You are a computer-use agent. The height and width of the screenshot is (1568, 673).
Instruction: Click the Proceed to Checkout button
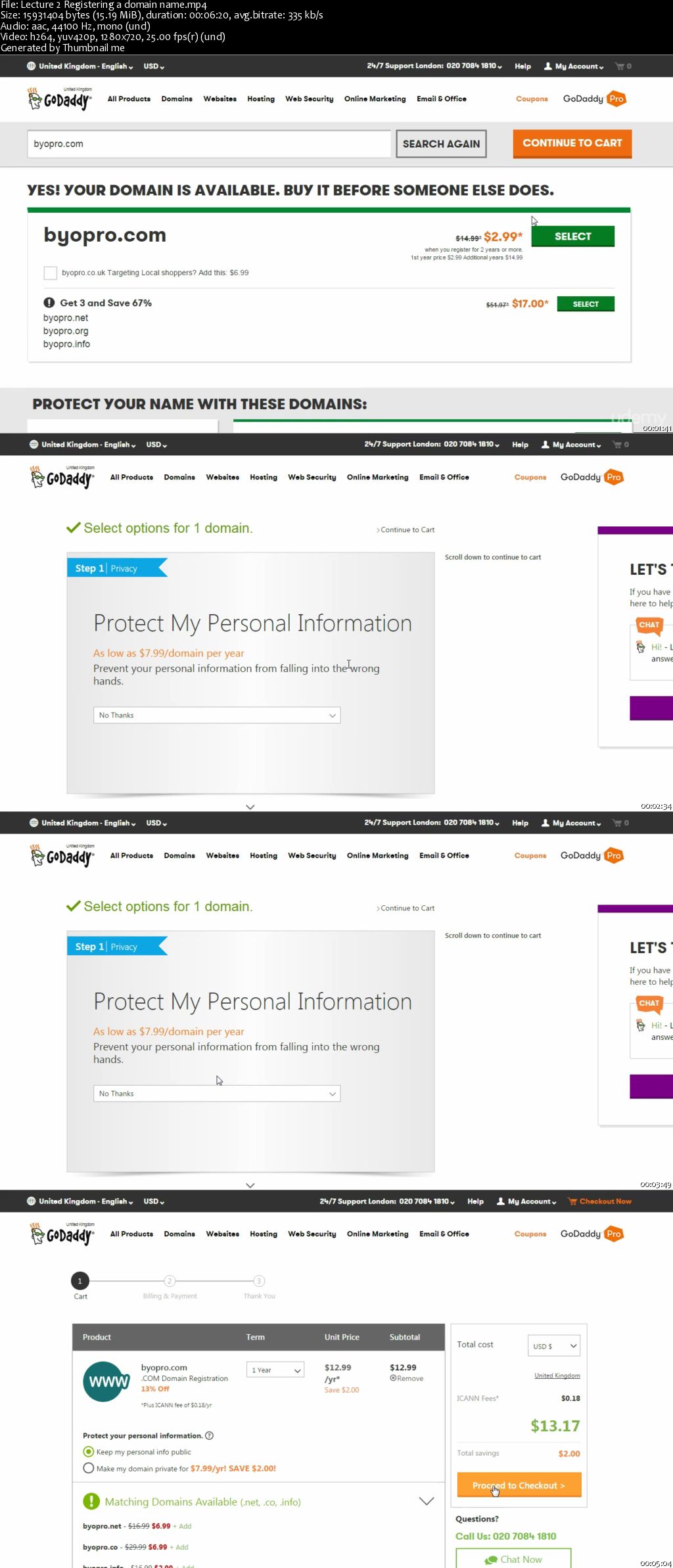tap(519, 1485)
